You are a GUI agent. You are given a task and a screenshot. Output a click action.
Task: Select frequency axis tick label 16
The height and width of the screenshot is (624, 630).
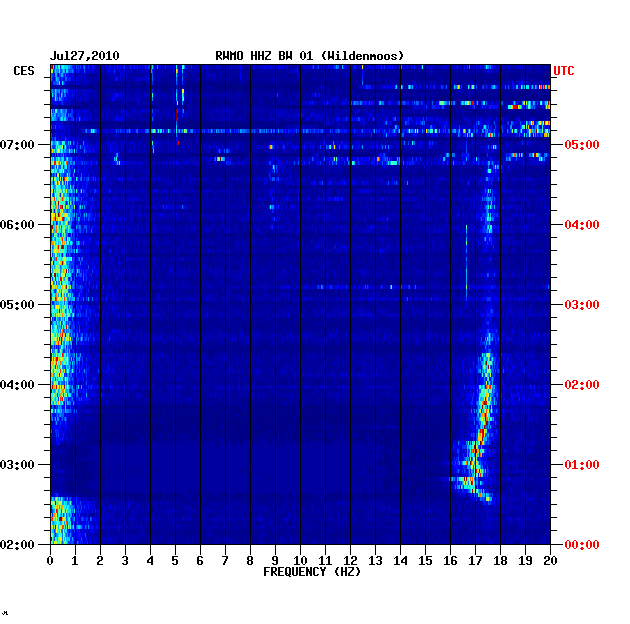pos(450,561)
